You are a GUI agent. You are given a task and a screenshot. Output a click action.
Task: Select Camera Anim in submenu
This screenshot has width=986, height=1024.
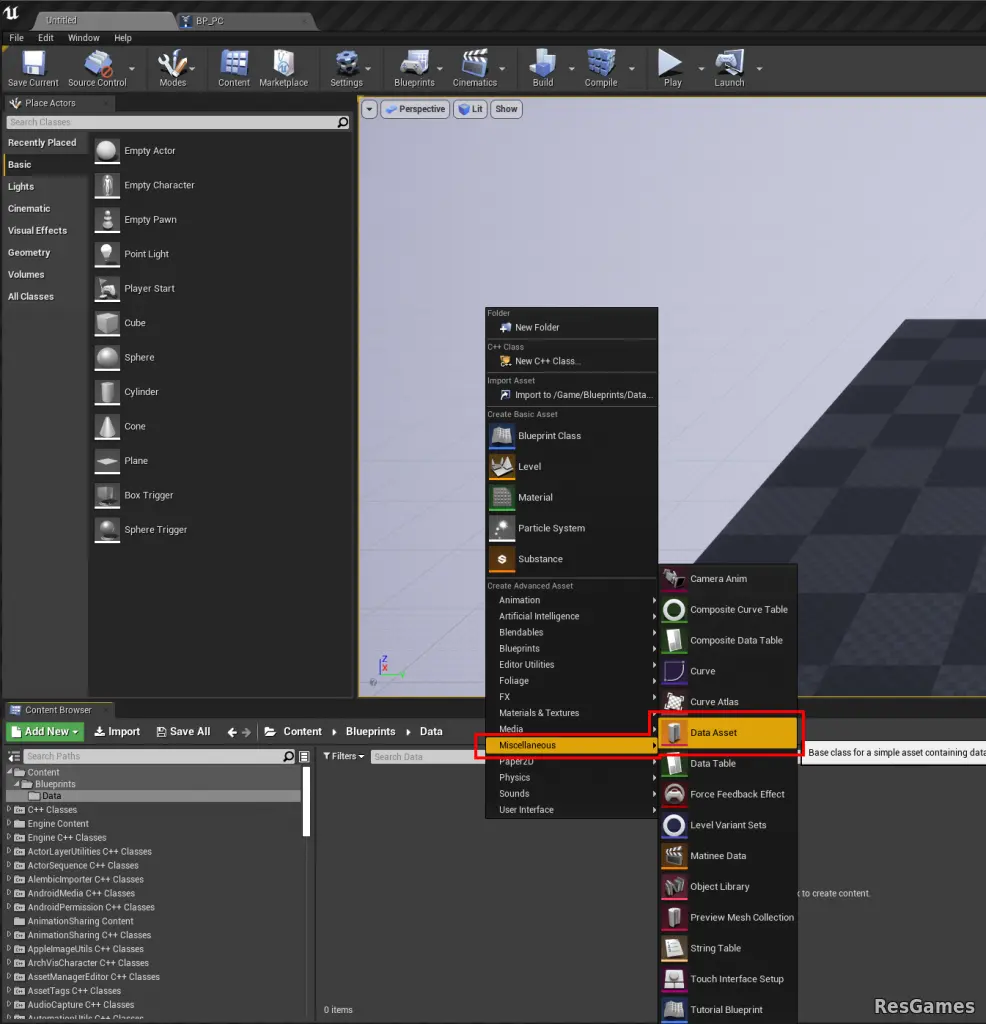coord(728,579)
